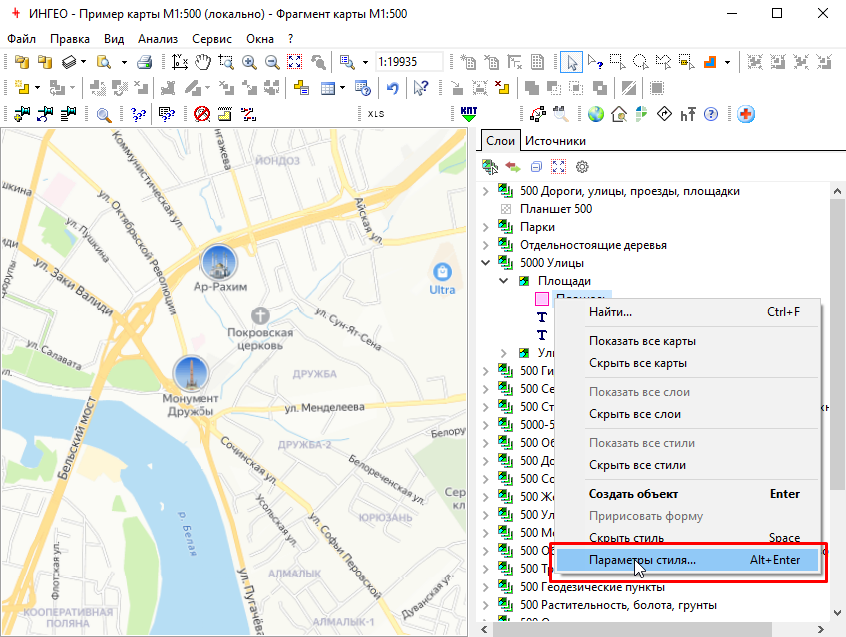Collapse the 5000 Улицы layer node

[486, 263]
